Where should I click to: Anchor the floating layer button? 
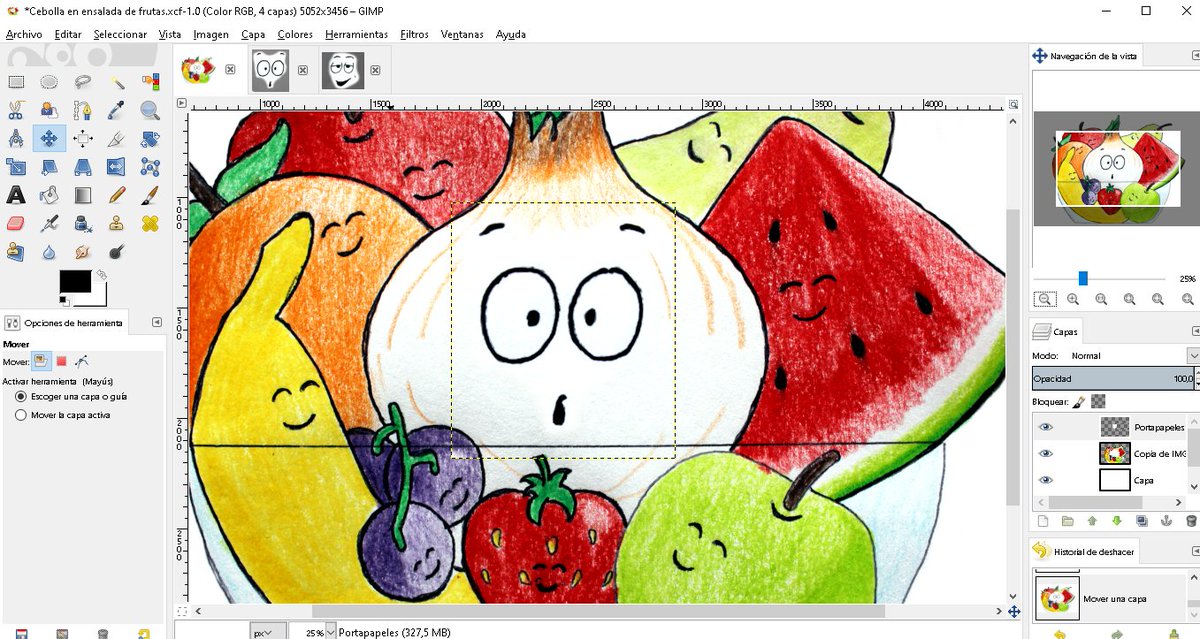coord(1166,521)
